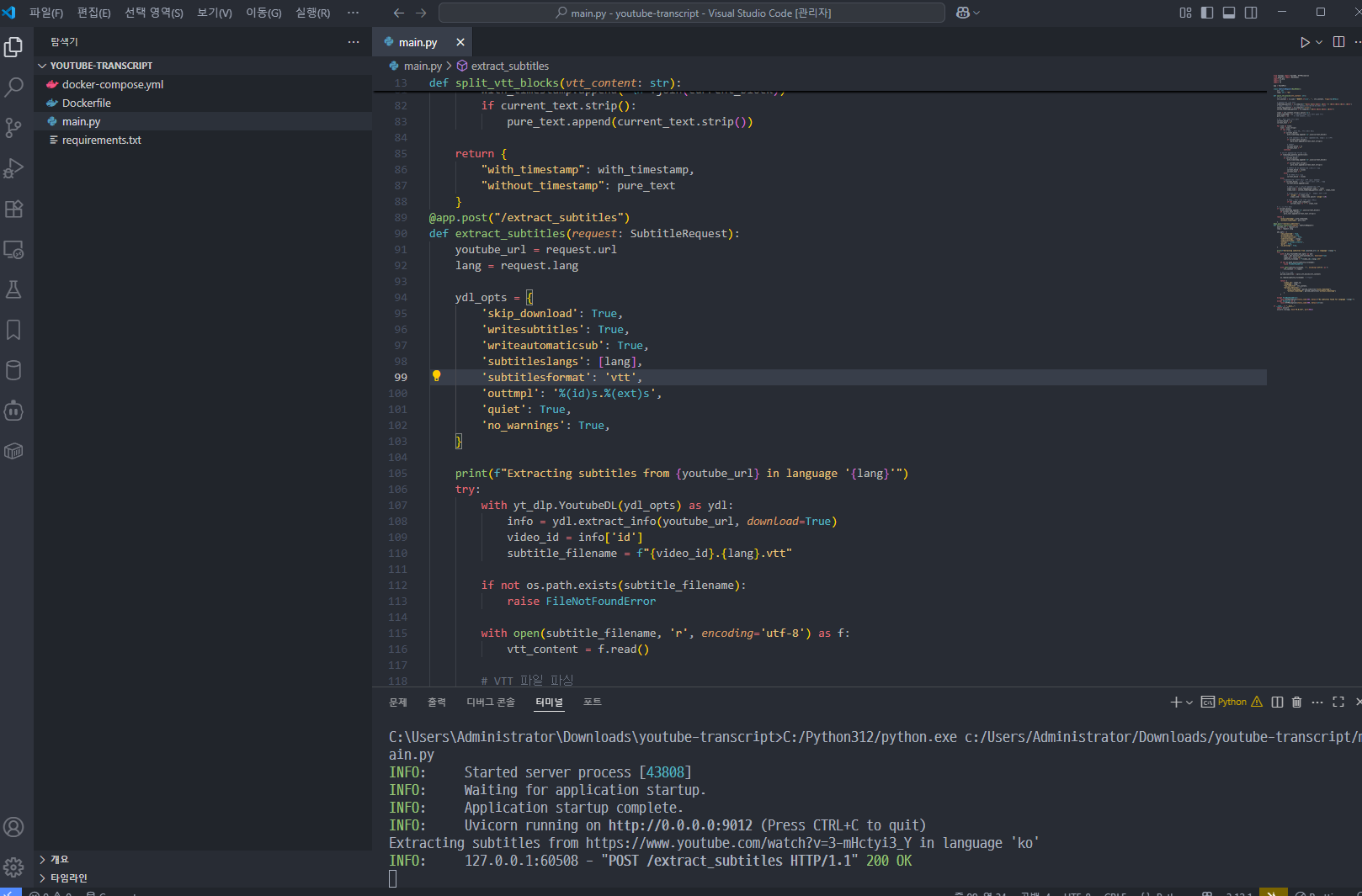
Task: Toggle the bottom panel visibility
Action: 1229,13
